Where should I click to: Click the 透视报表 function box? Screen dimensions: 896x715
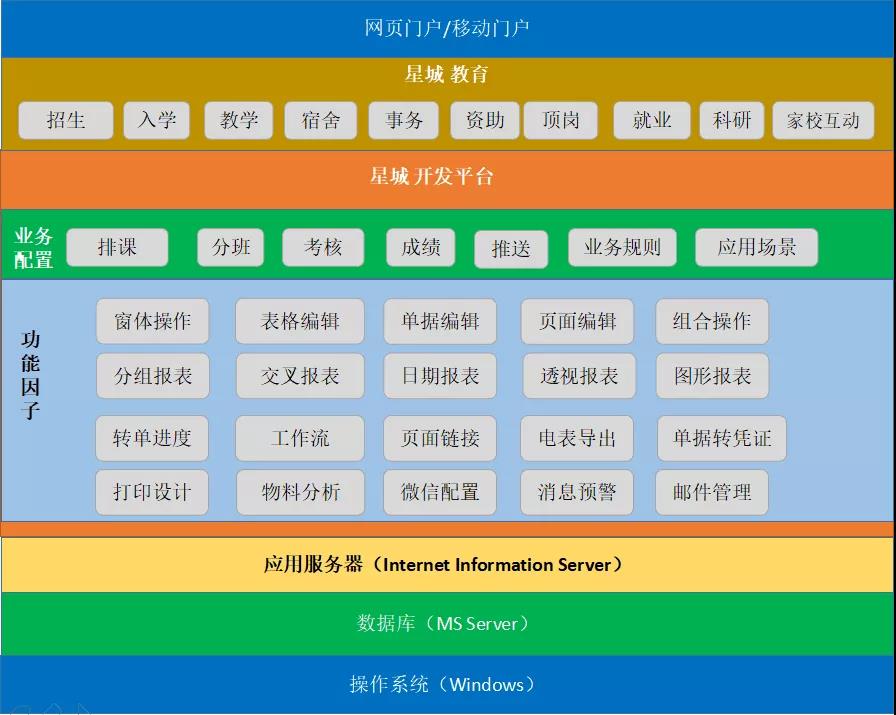[x=579, y=376]
